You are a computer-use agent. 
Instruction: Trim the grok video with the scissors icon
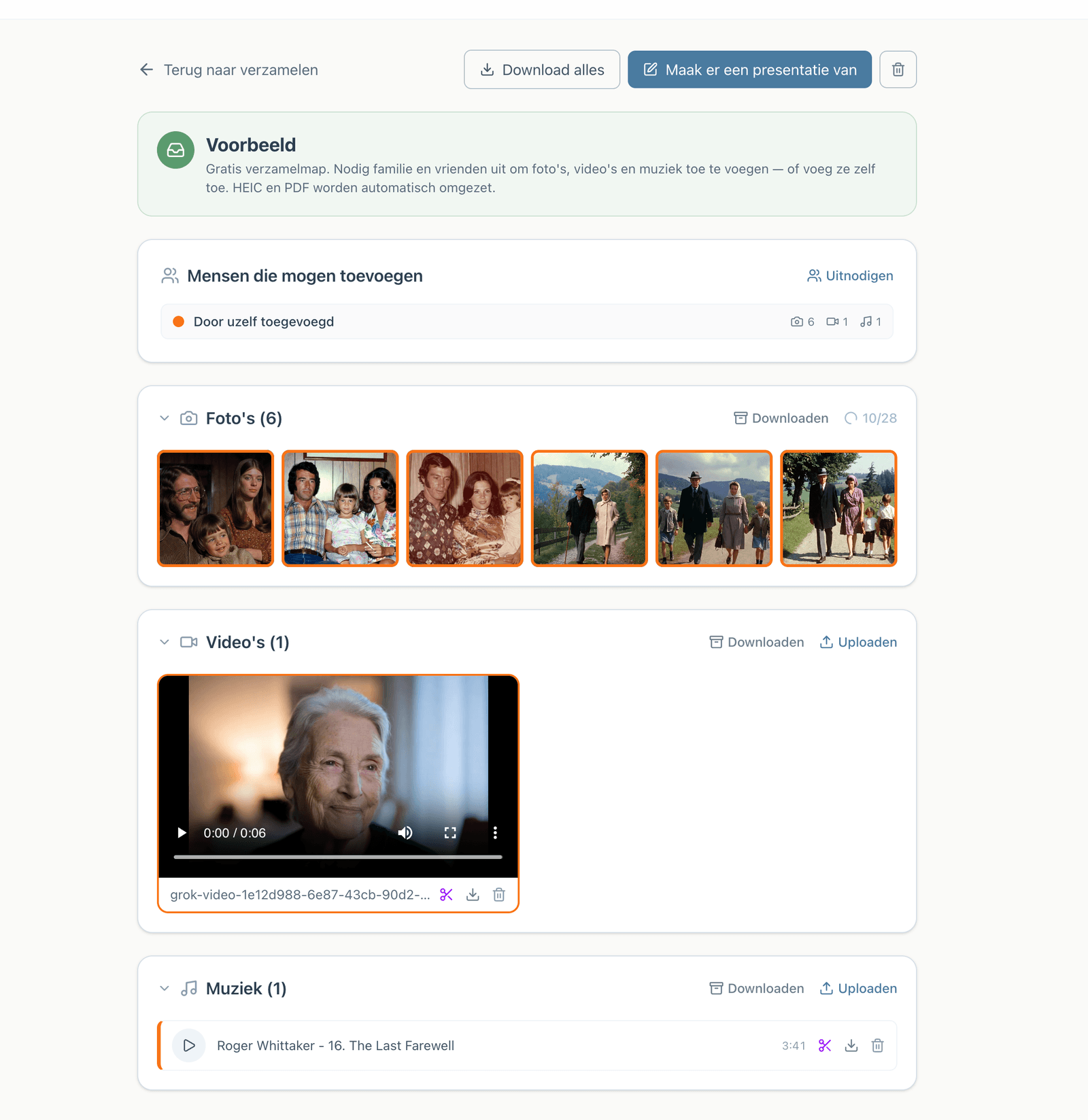click(446, 895)
